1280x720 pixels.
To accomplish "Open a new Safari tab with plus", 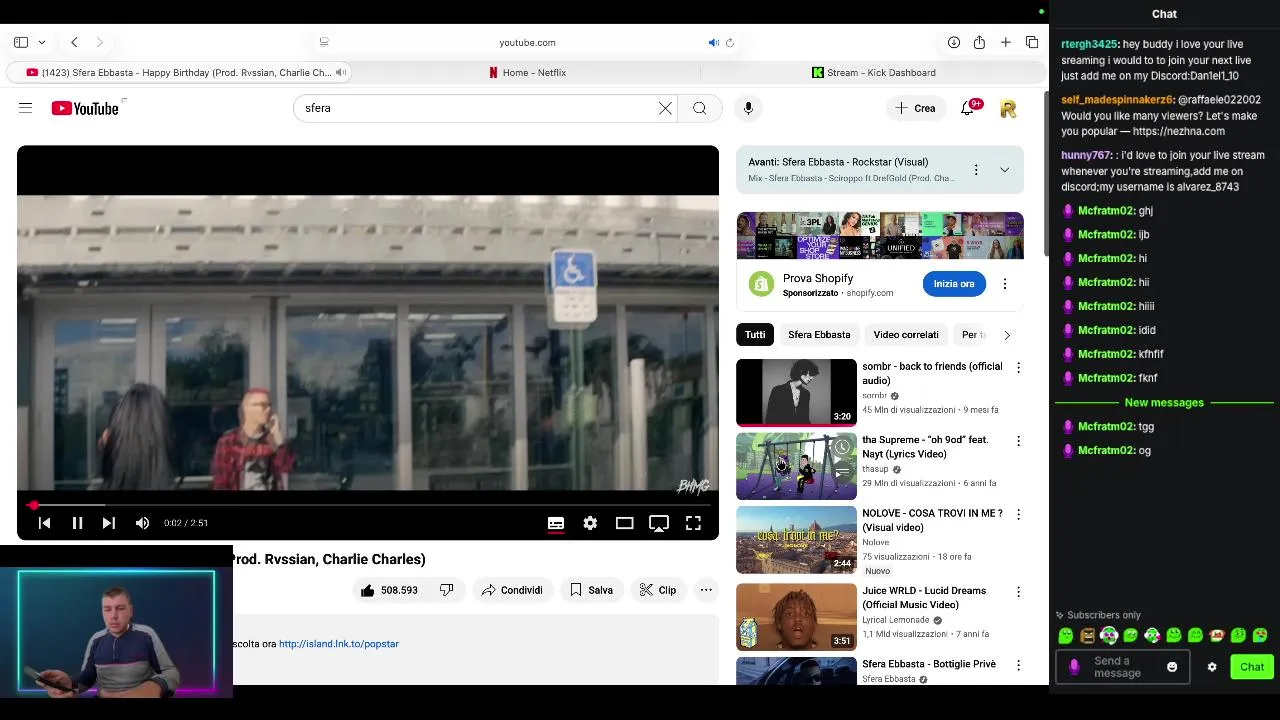I will click(1006, 42).
